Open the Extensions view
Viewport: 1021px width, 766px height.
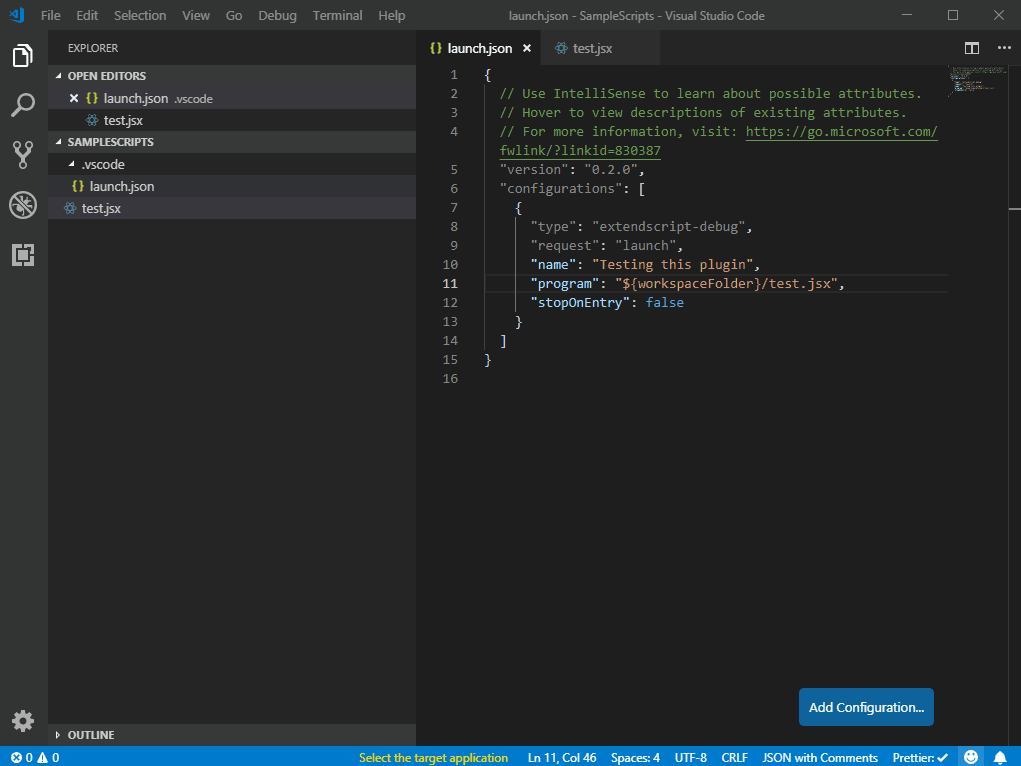coord(23,255)
